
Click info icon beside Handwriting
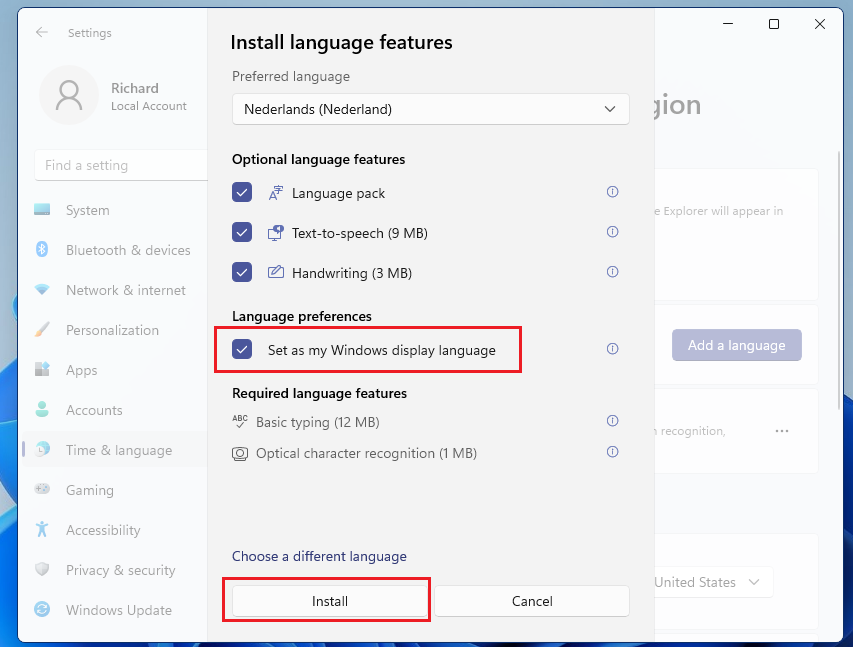pos(613,272)
